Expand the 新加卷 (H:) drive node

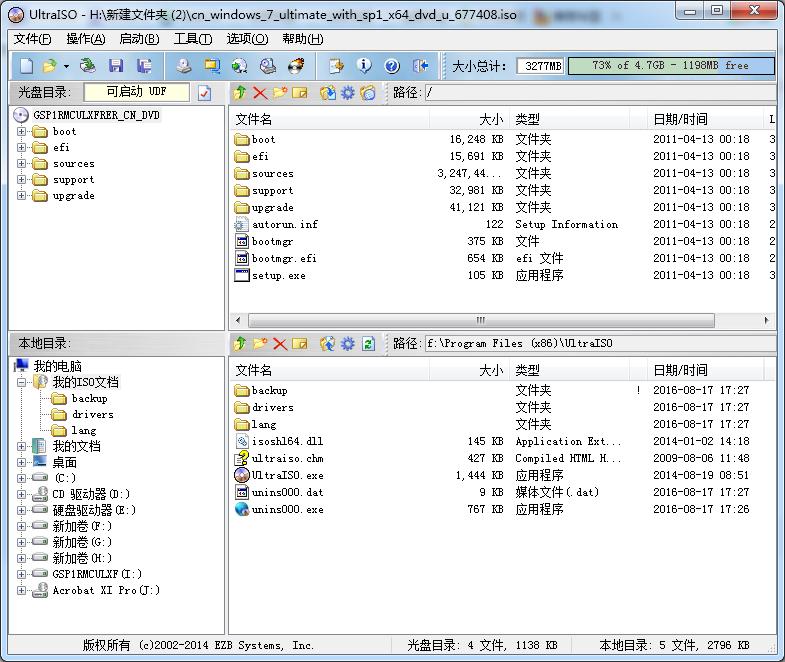(x=21, y=558)
